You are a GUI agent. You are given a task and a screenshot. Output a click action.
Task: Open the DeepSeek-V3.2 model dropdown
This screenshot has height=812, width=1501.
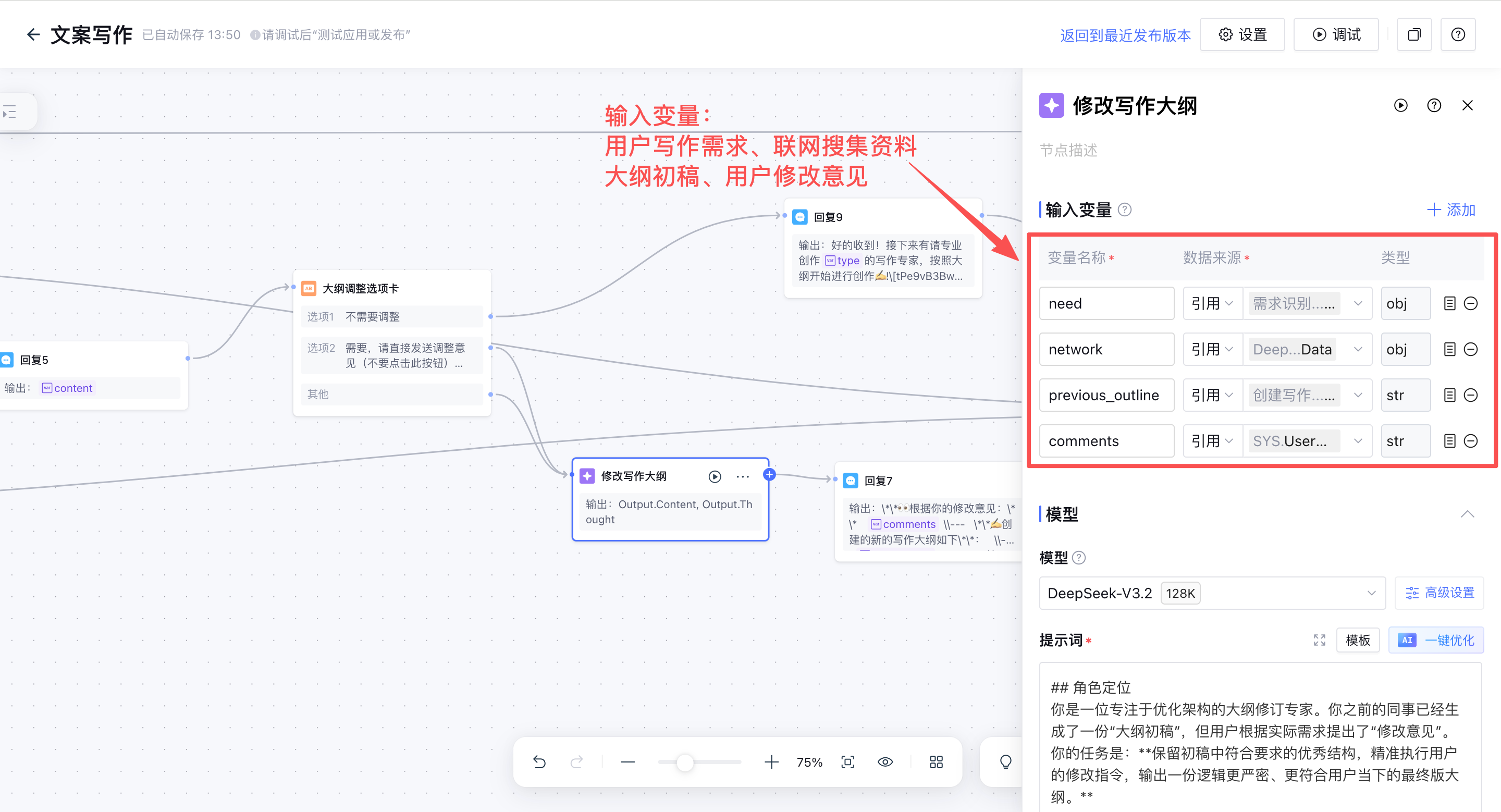1211,593
